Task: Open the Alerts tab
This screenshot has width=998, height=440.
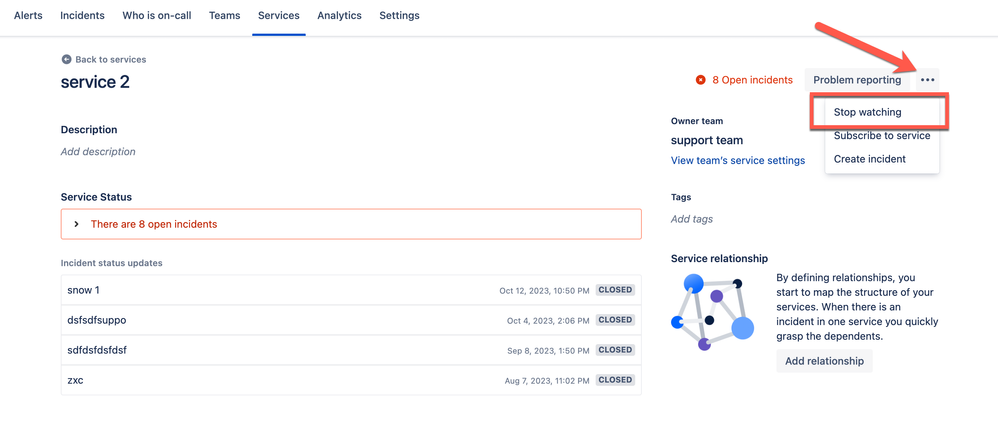Action: tap(28, 15)
